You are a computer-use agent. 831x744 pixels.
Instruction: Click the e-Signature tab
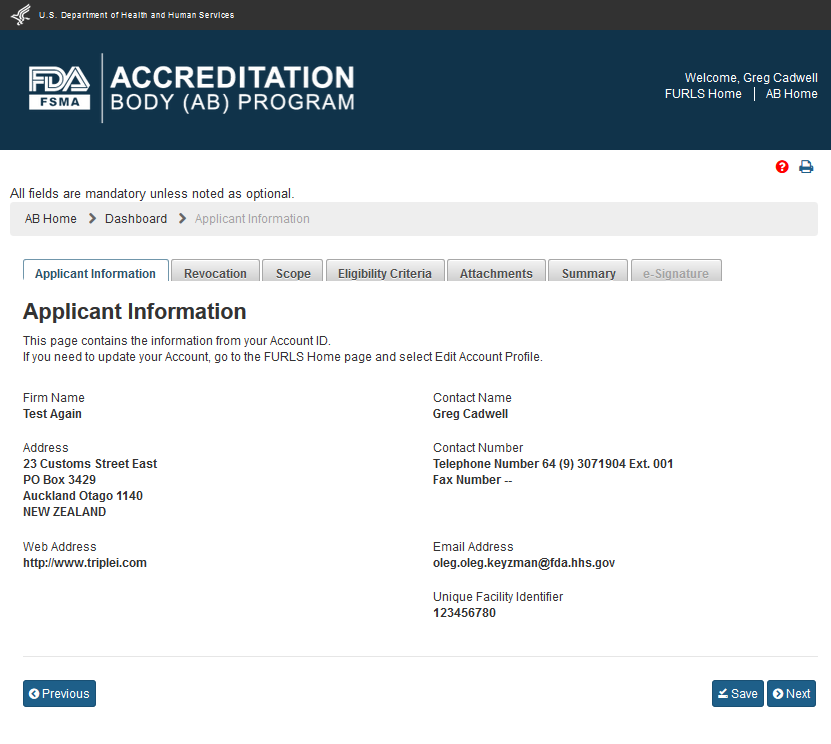click(676, 273)
